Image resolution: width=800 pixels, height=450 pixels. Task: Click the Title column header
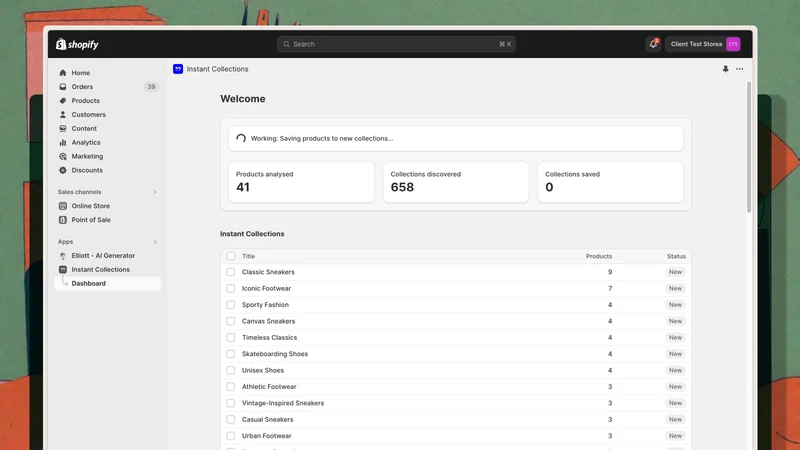pos(248,256)
